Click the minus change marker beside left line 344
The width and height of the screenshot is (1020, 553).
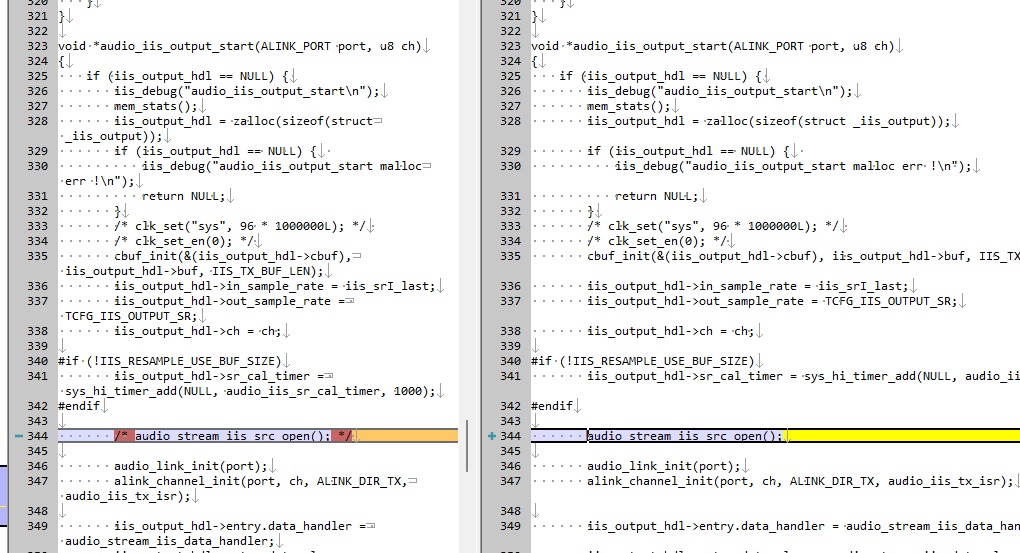(19, 436)
